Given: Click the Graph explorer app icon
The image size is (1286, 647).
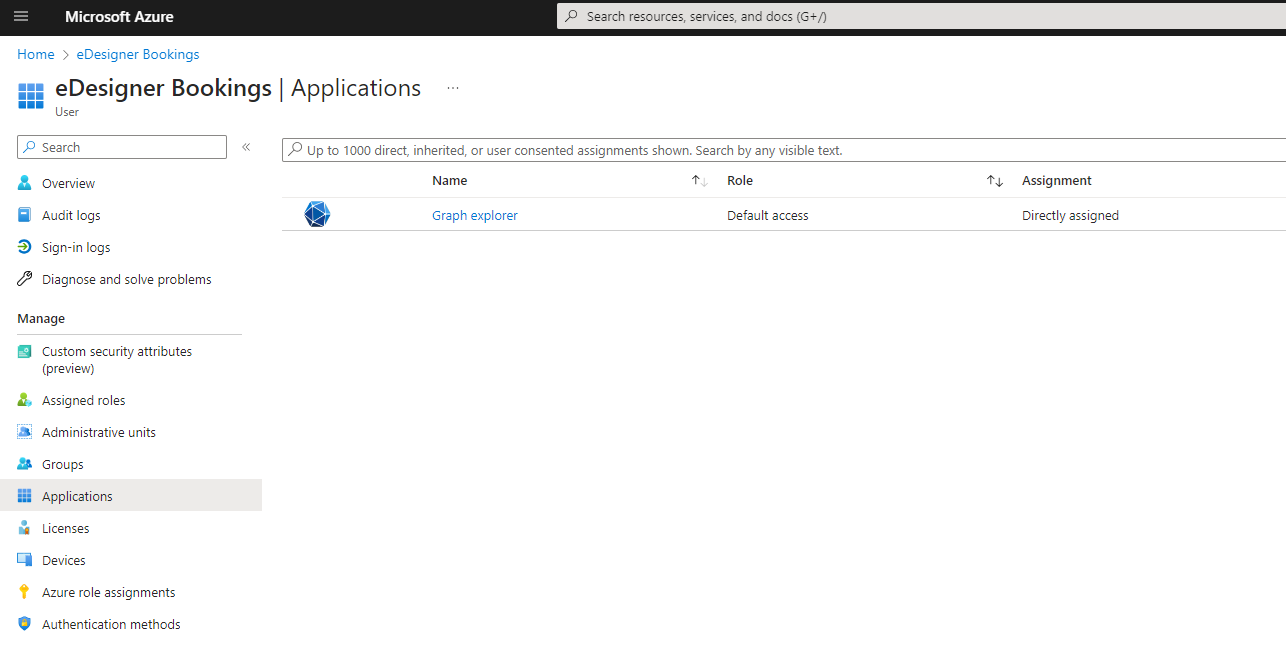Looking at the screenshot, I should (x=317, y=215).
